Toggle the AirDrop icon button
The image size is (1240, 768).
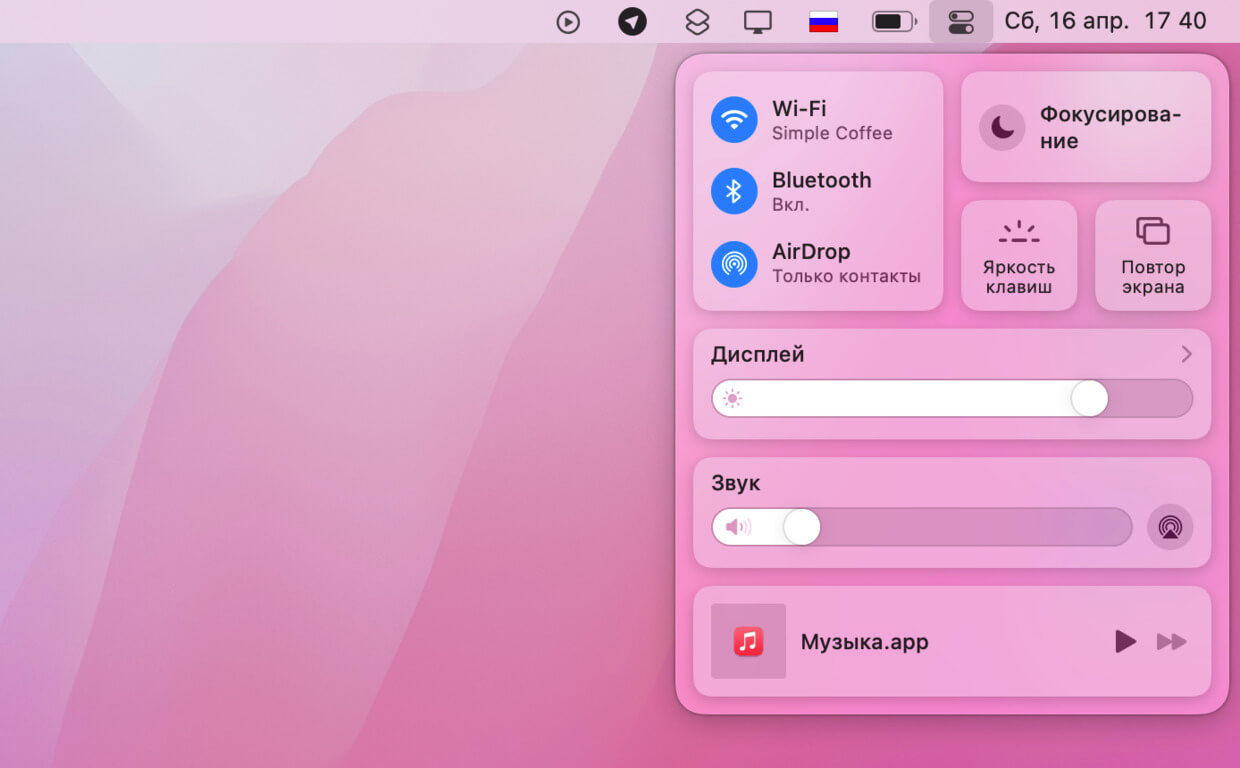click(x=734, y=263)
